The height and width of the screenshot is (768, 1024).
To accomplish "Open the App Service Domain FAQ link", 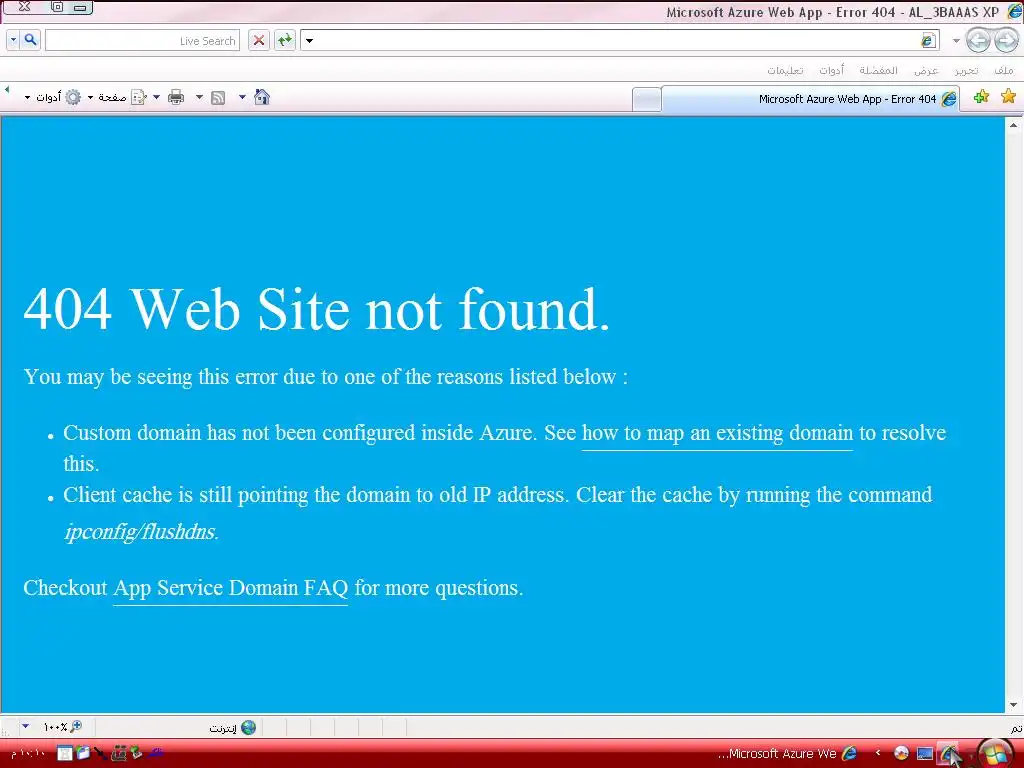I will [x=231, y=588].
